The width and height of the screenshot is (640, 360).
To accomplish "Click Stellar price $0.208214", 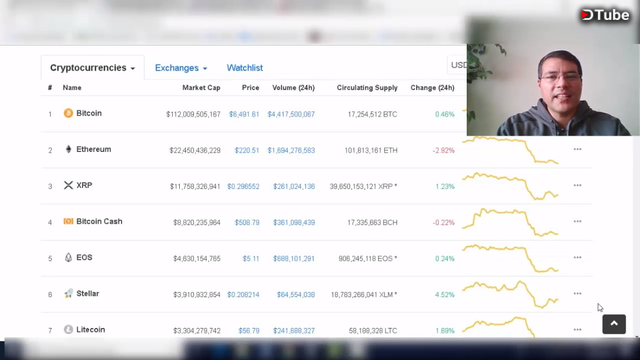I will coord(243,295).
